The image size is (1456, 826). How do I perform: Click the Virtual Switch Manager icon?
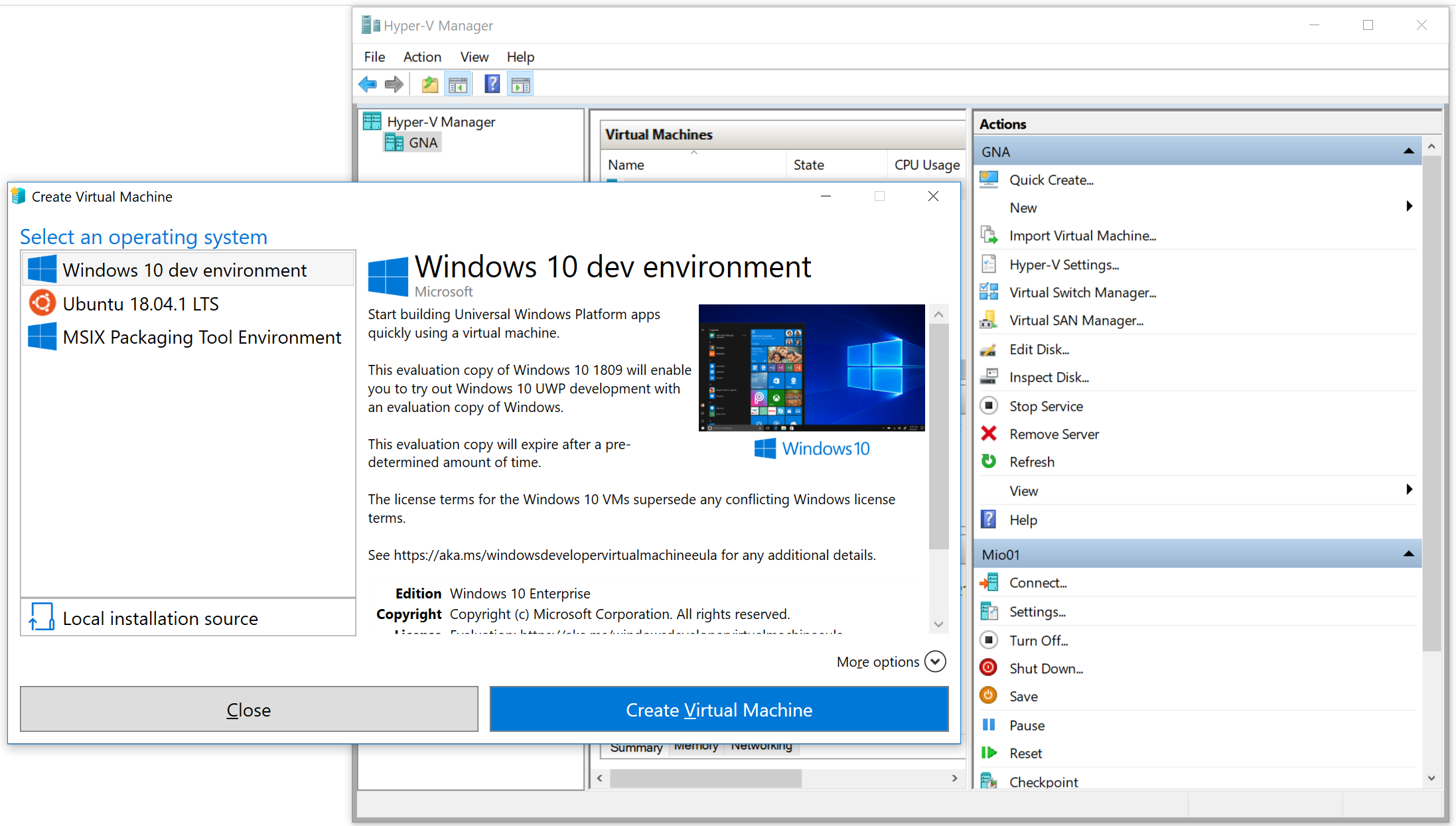point(989,292)
